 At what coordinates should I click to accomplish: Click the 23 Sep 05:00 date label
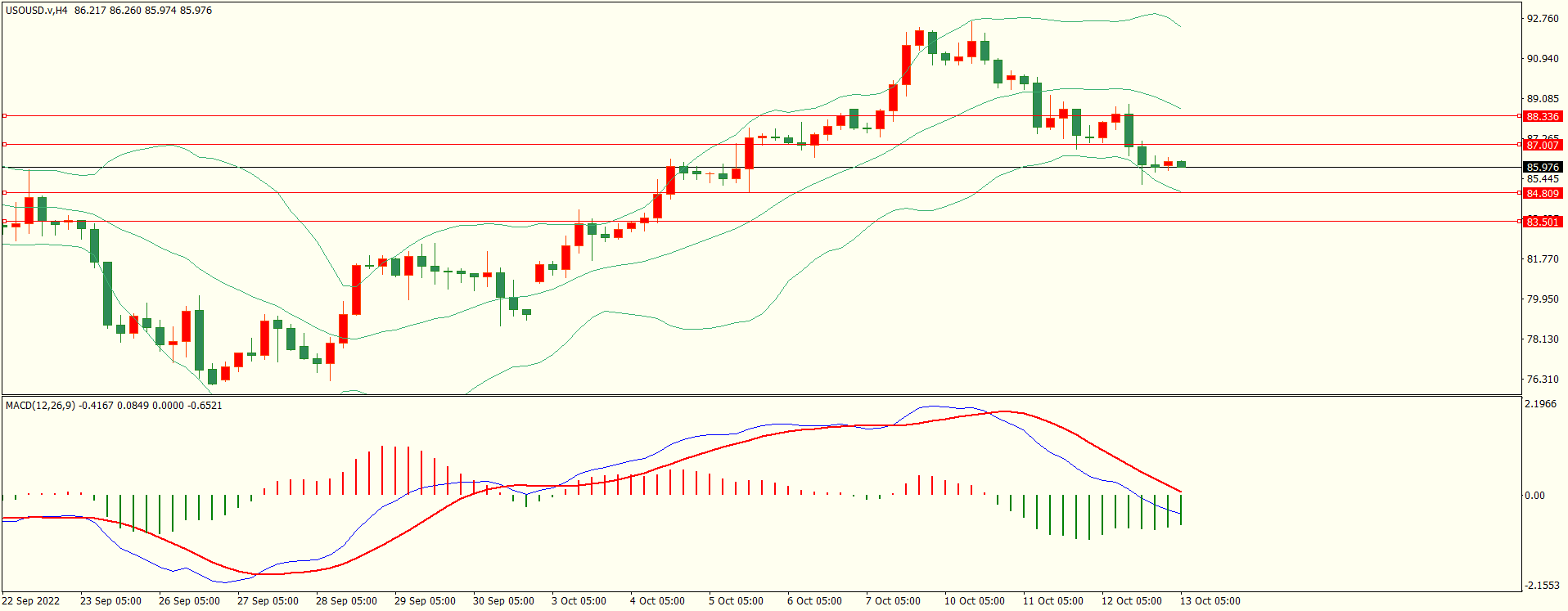pyautogui.click(x=110, y=600)
